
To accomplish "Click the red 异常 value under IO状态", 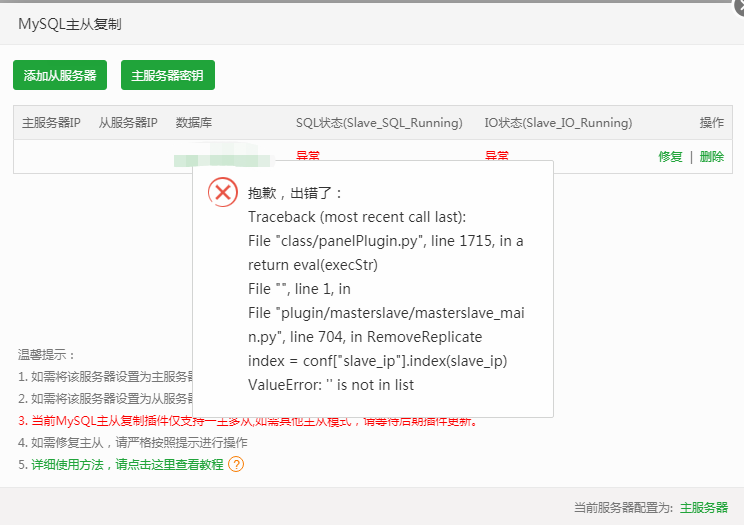I will click(497, 155).
